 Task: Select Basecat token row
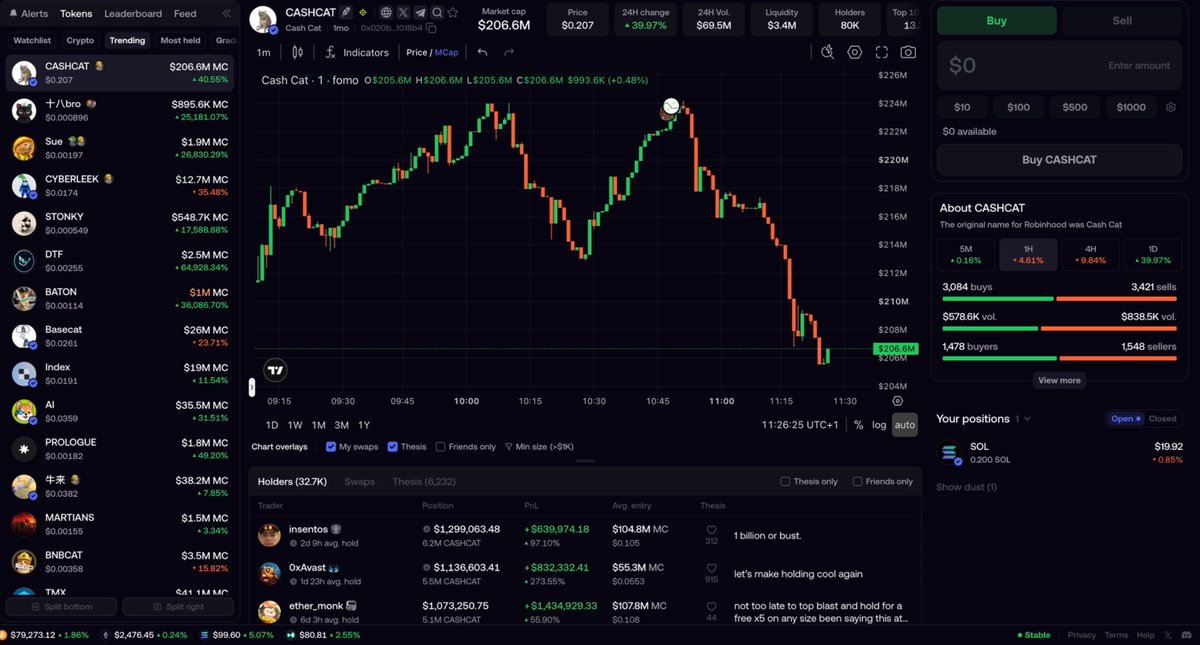click(120, 337)
